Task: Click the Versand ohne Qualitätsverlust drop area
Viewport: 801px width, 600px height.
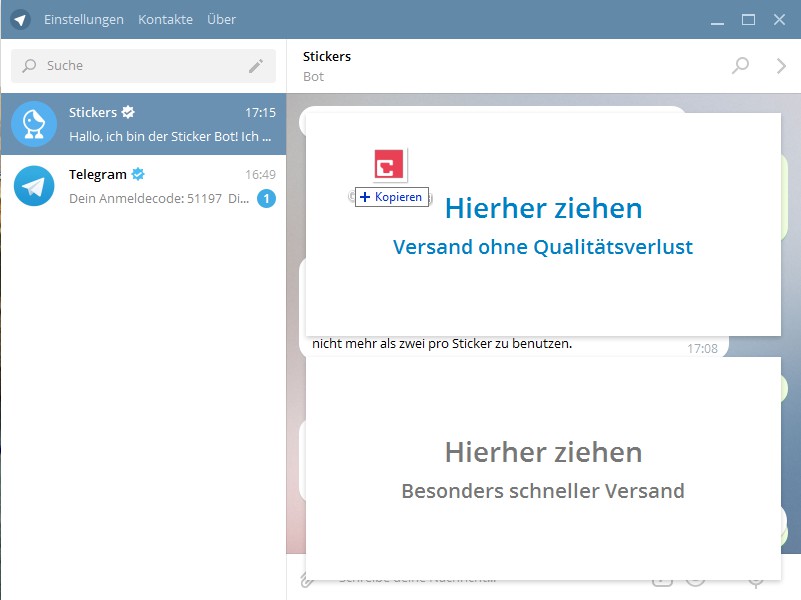Action: click(x=543, y=225)
